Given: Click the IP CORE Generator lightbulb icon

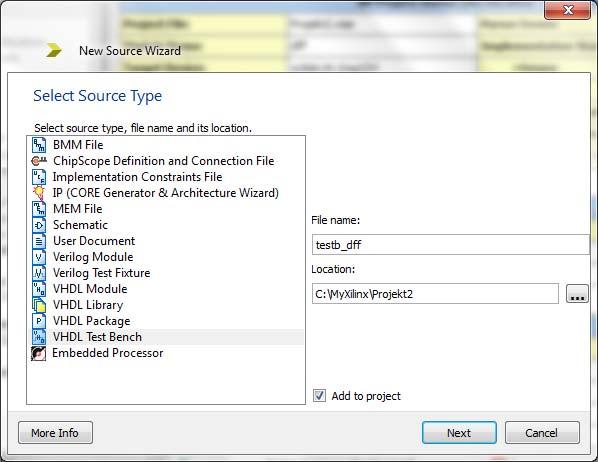Looking at the screenshot, I should [x=39, y=193].
